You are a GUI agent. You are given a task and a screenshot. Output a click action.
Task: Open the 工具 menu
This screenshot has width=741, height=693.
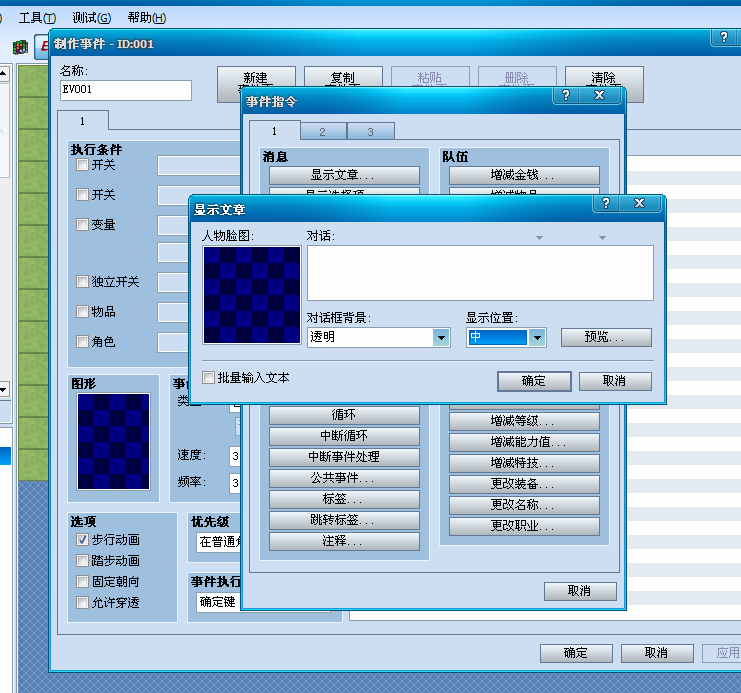(x=37, y=18)
